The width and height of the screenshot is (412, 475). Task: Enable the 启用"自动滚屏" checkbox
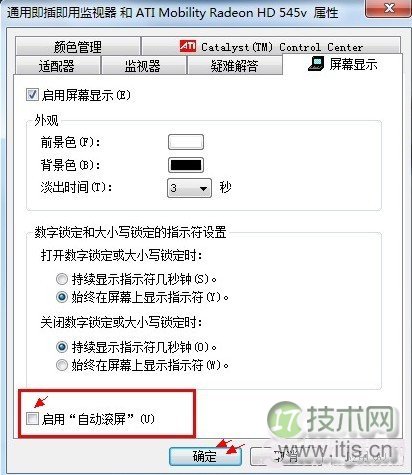32,418
